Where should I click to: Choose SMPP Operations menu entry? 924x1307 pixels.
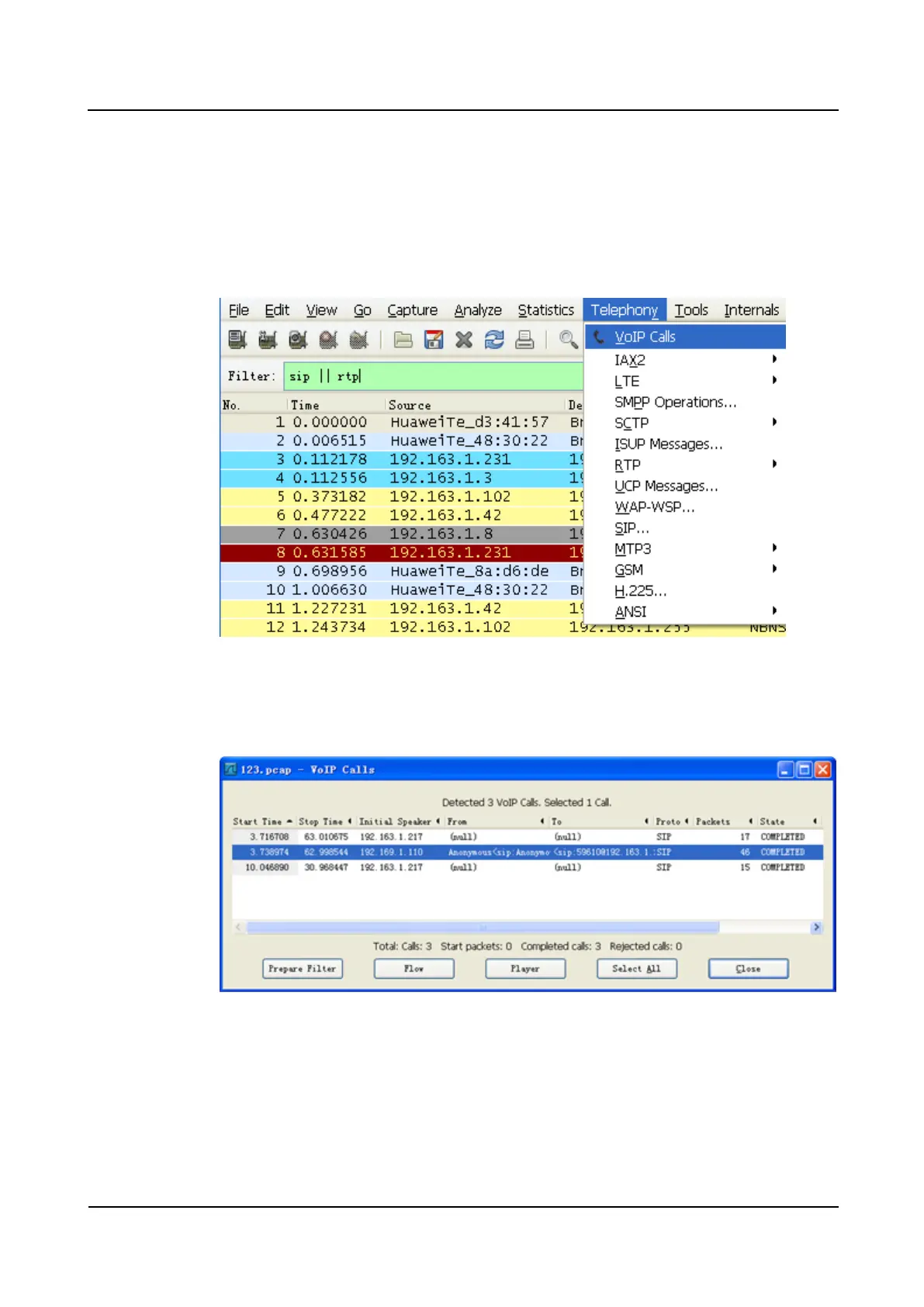click(x=686, y=402)
